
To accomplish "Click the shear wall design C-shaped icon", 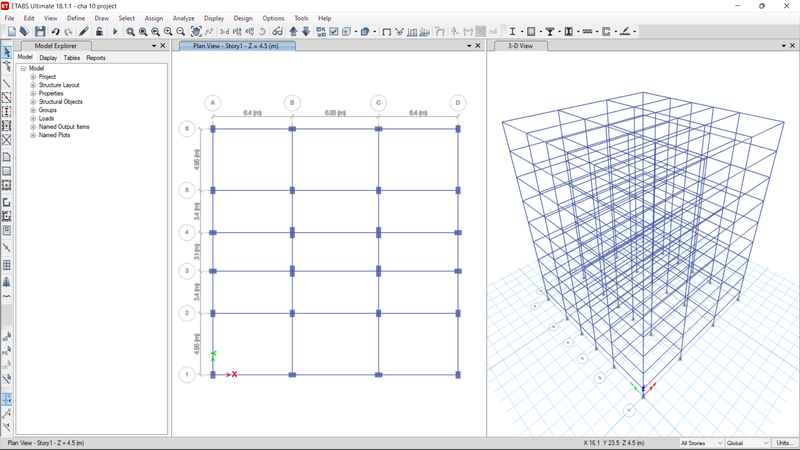I will click(606, 32).
